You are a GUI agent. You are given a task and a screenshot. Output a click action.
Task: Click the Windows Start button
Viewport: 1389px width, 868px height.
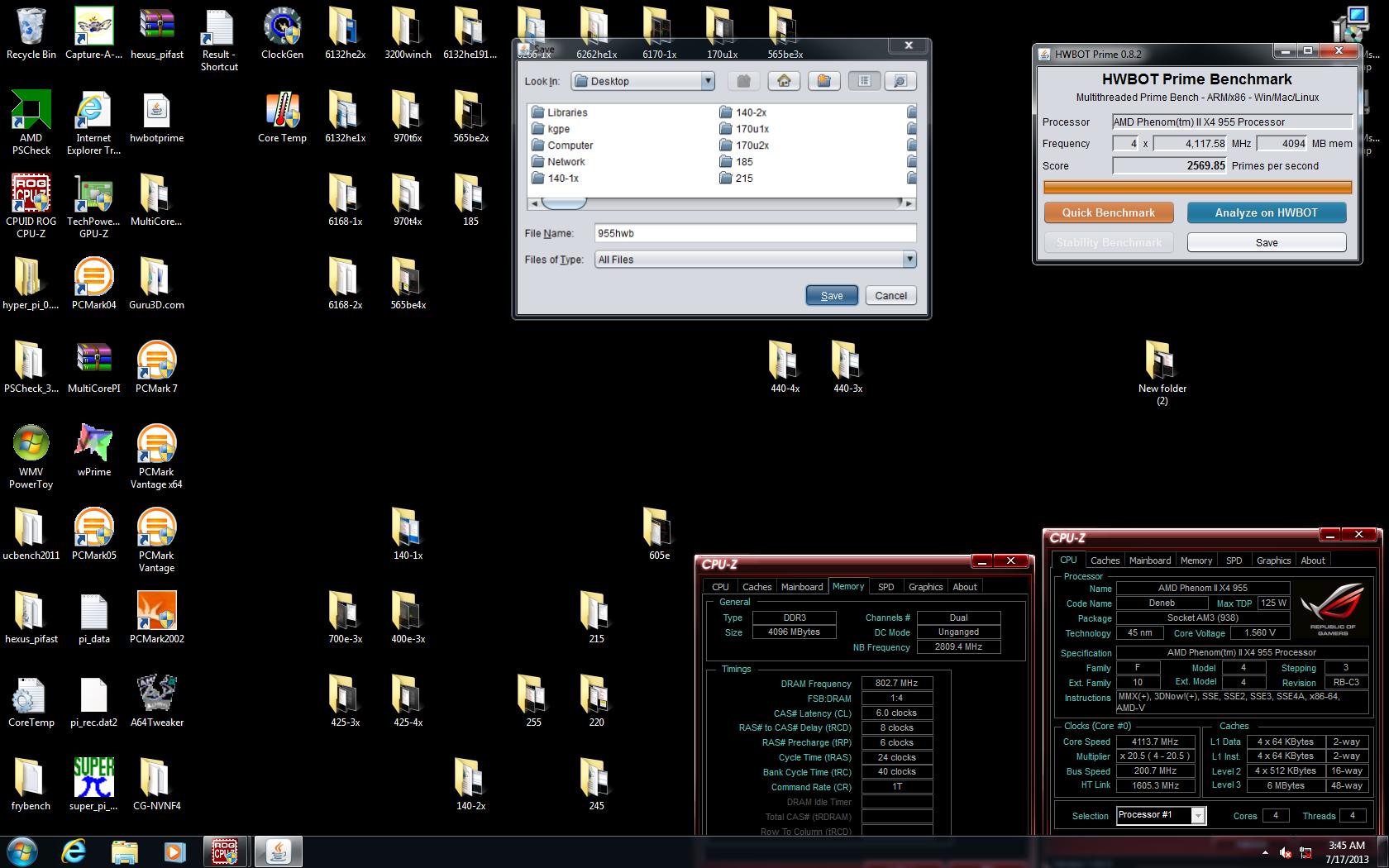click(x=22, y=851)
